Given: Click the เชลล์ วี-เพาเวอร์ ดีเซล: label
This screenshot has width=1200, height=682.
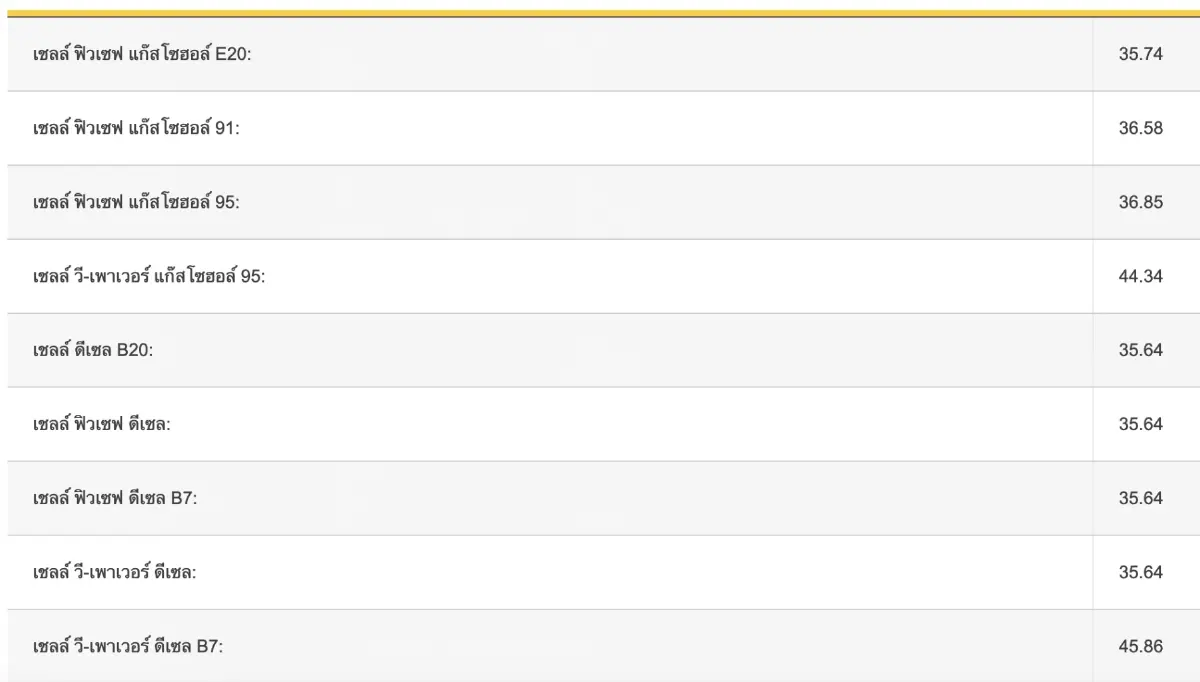Looking at the screenshot, I should click(114, 572).
